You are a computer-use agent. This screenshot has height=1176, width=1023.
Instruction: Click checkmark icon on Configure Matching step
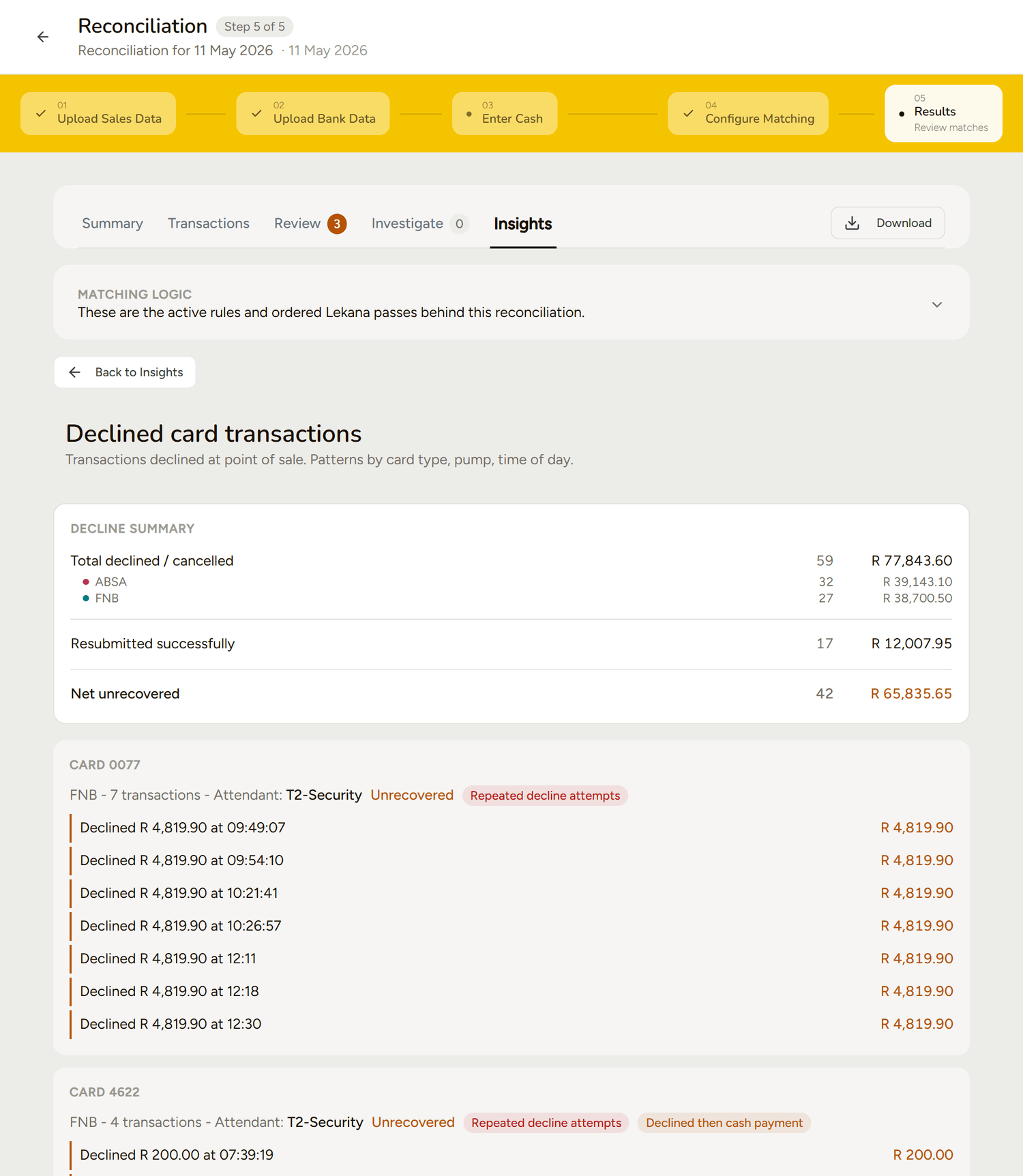click(x=689, y=113)
